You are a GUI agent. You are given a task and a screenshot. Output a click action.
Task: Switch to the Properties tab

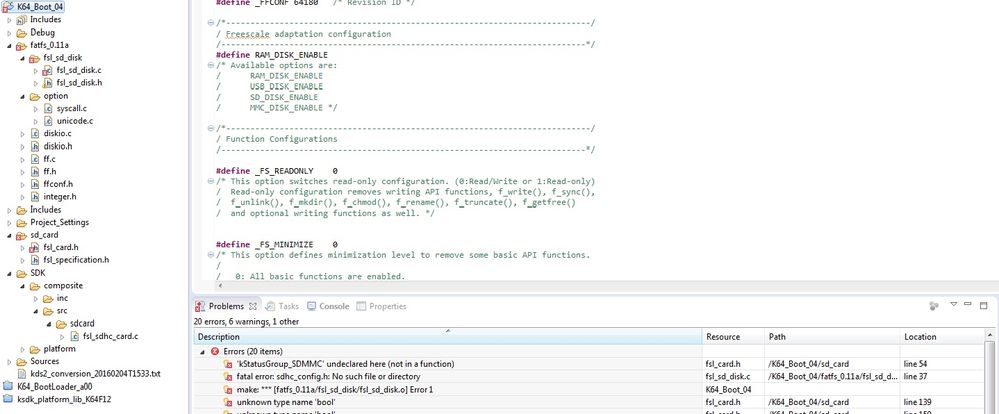point(381,306)
